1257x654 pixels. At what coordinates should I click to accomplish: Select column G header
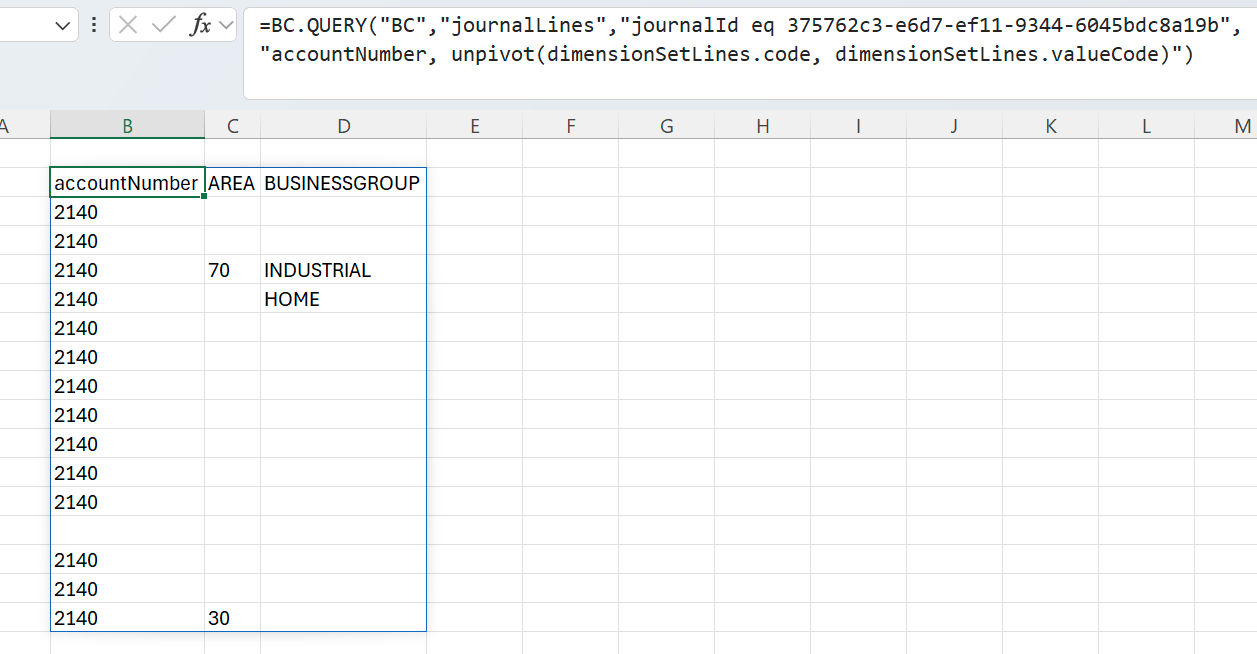tap(666, 126)
